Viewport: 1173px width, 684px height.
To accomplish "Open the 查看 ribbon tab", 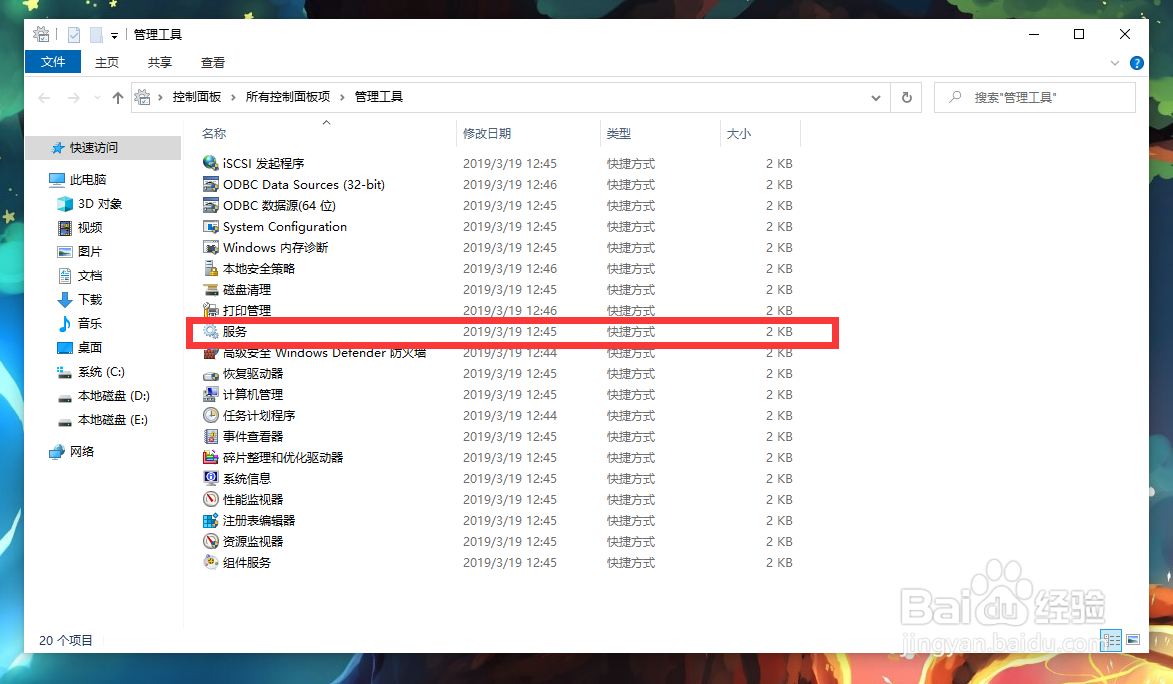I will (212, 62).
